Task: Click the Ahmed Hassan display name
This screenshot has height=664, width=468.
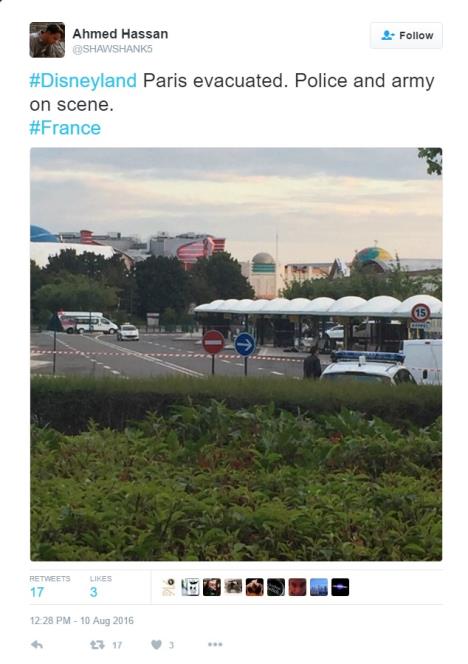Action: tap(120, 34)
